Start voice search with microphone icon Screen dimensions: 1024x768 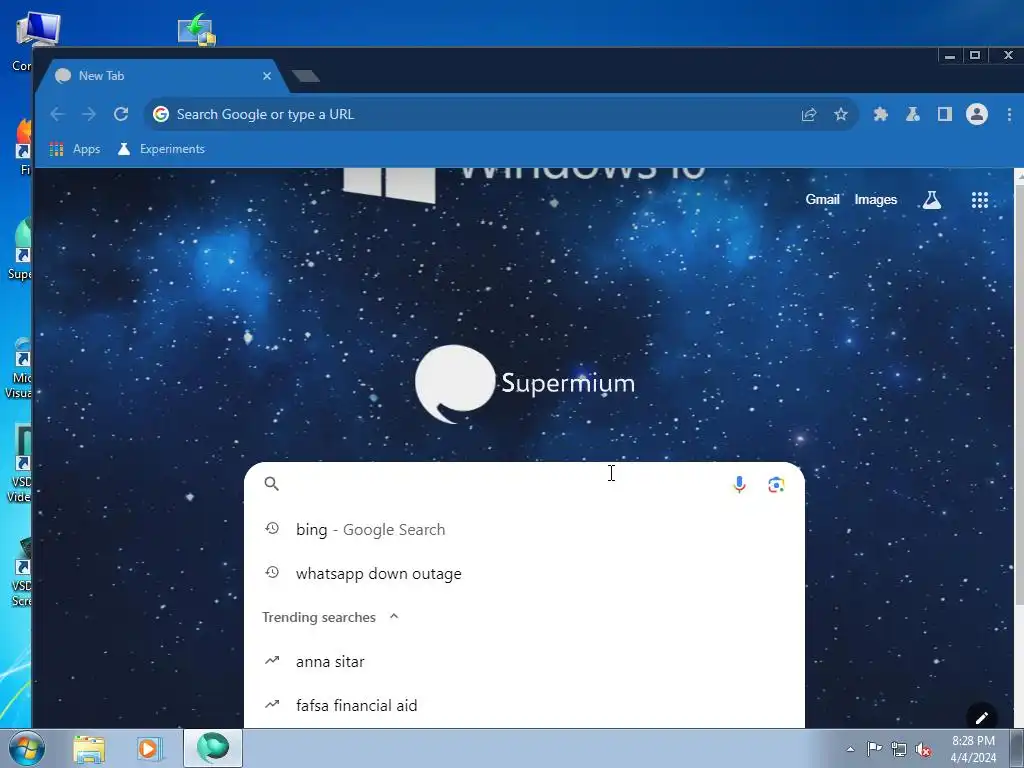pos(739,484)
